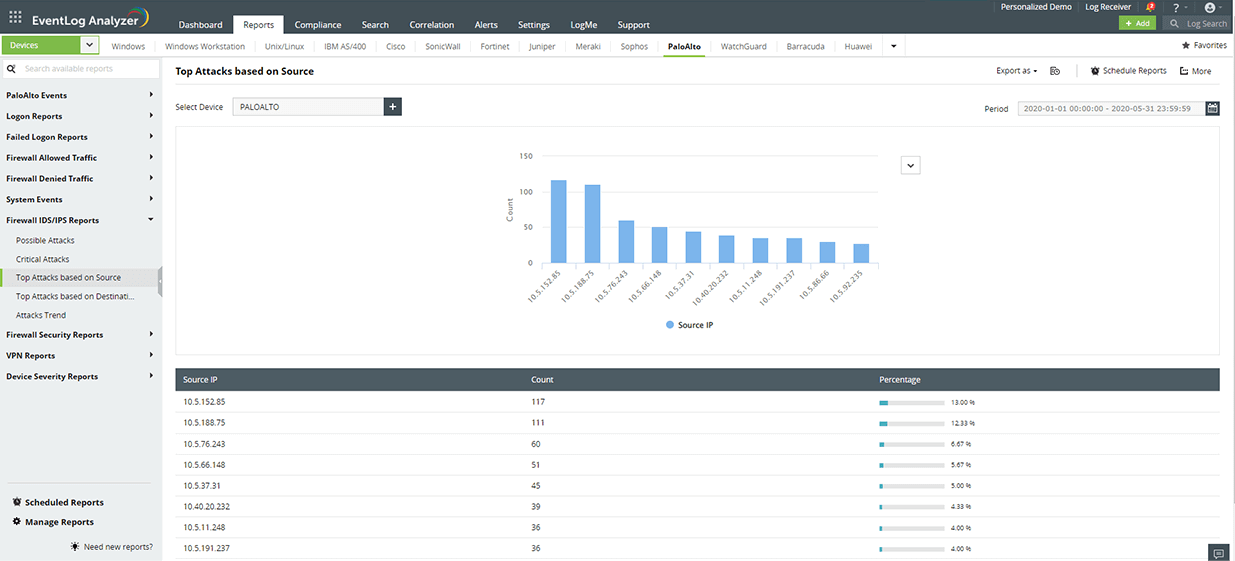The width and height of the screenshot is (1235, 561).
Task: Expand VPN Reports section
Action: coord(80,356)
